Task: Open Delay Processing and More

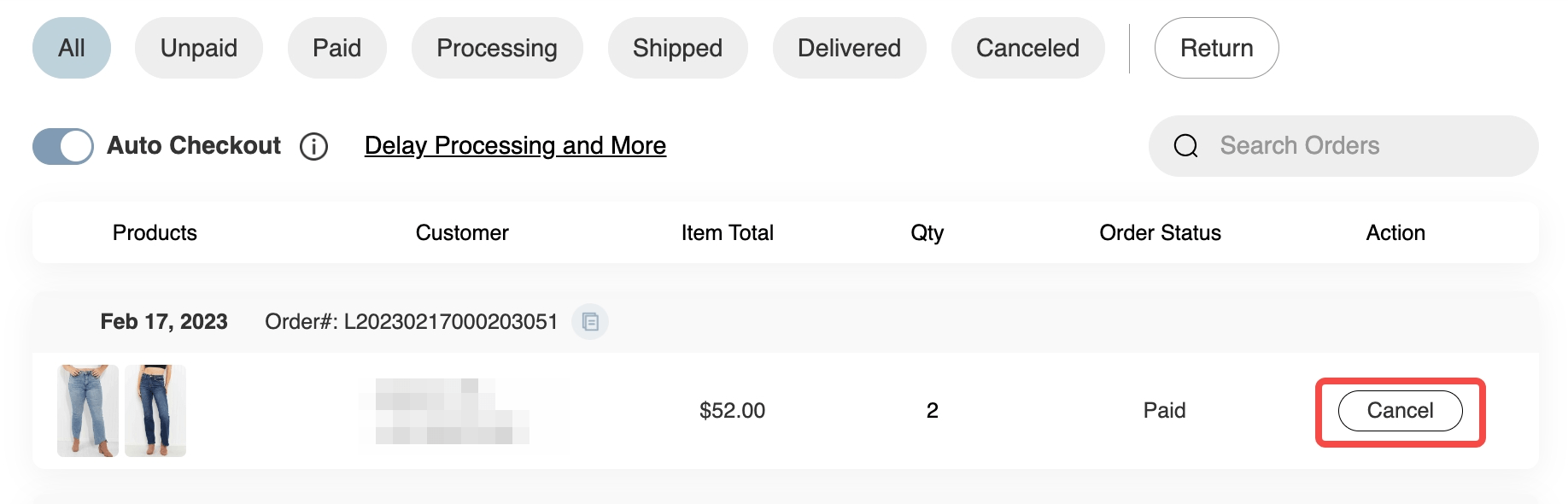Action: coord(515,146)
